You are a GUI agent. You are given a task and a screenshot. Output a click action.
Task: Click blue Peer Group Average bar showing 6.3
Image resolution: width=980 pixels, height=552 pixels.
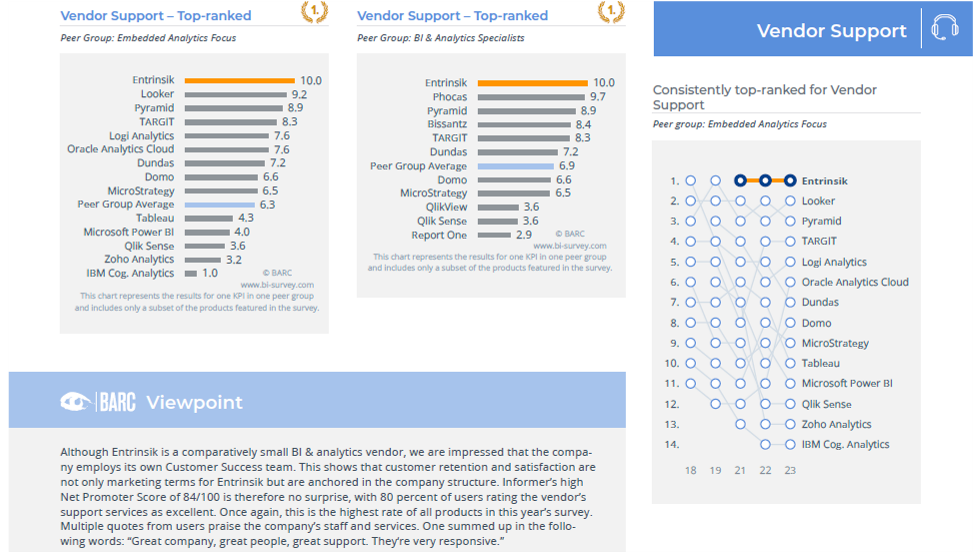pos(219,204)
